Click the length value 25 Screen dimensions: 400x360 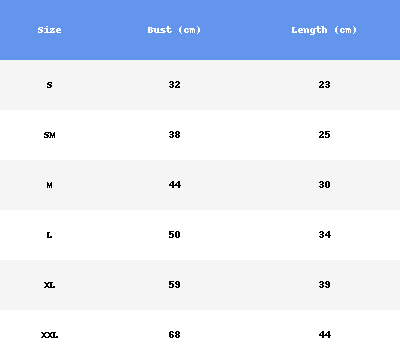tap(324, 135)
